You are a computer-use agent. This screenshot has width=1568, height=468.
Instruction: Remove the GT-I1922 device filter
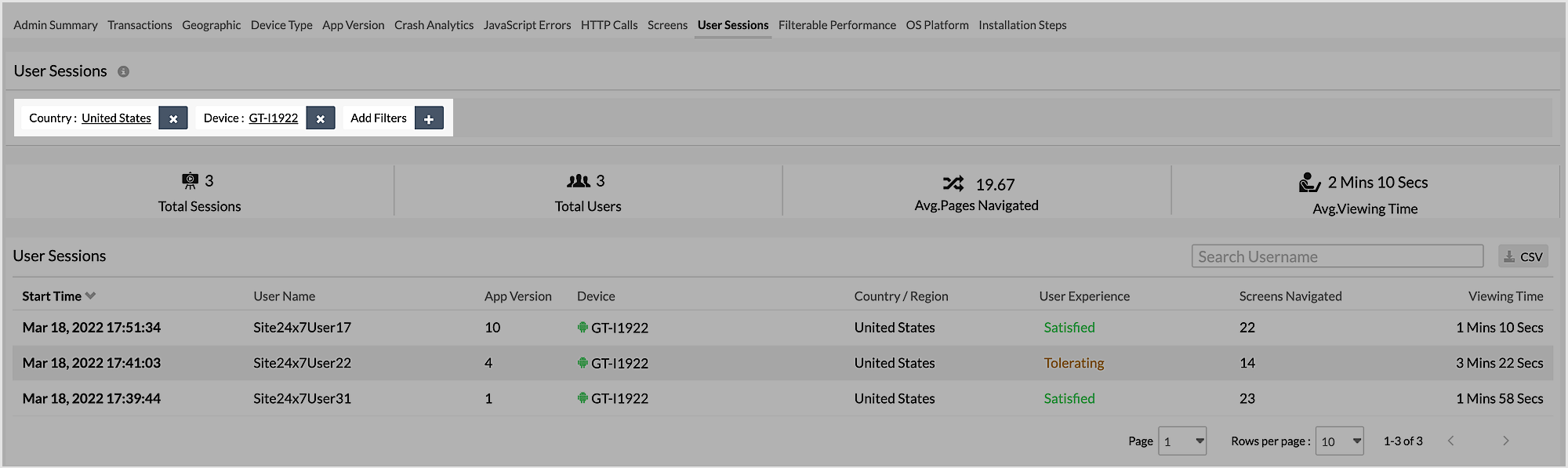click(x=321, y=118)
